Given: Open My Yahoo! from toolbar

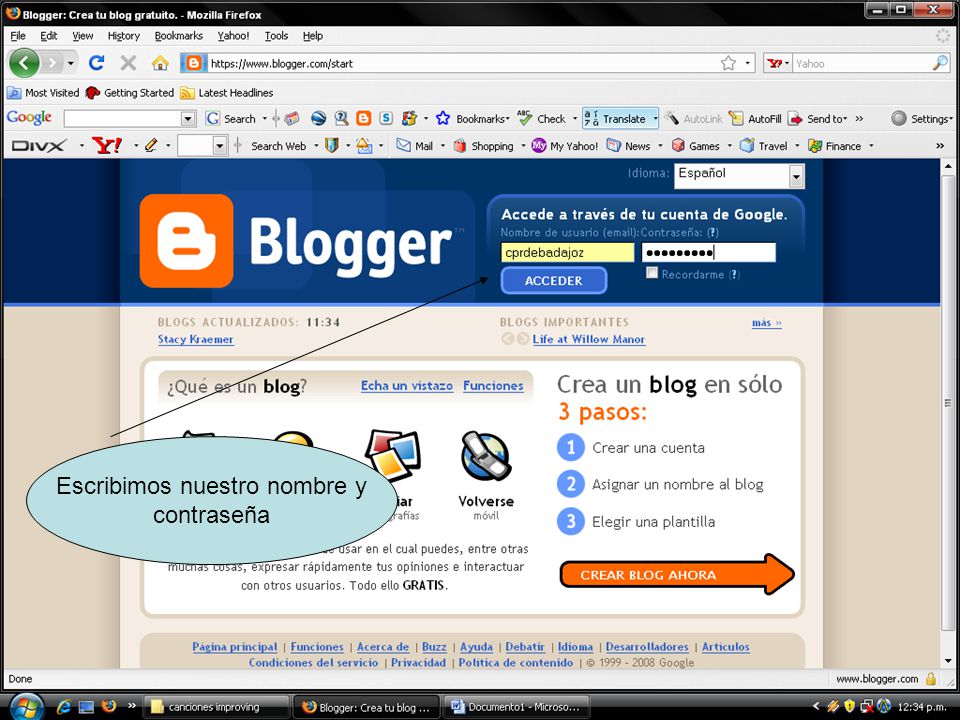Looking at the screenshot, I should coord(564,146).
